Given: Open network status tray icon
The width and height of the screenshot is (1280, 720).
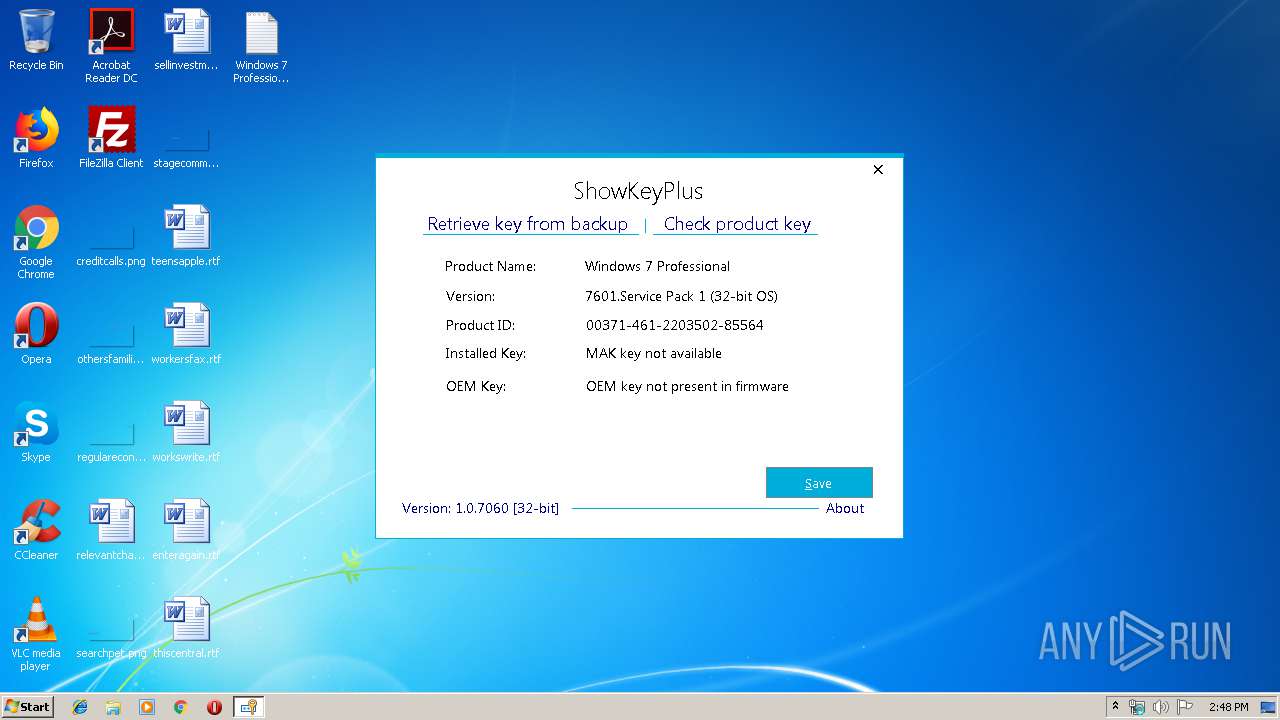Looking at the screenshot, I should [1137, 707].
